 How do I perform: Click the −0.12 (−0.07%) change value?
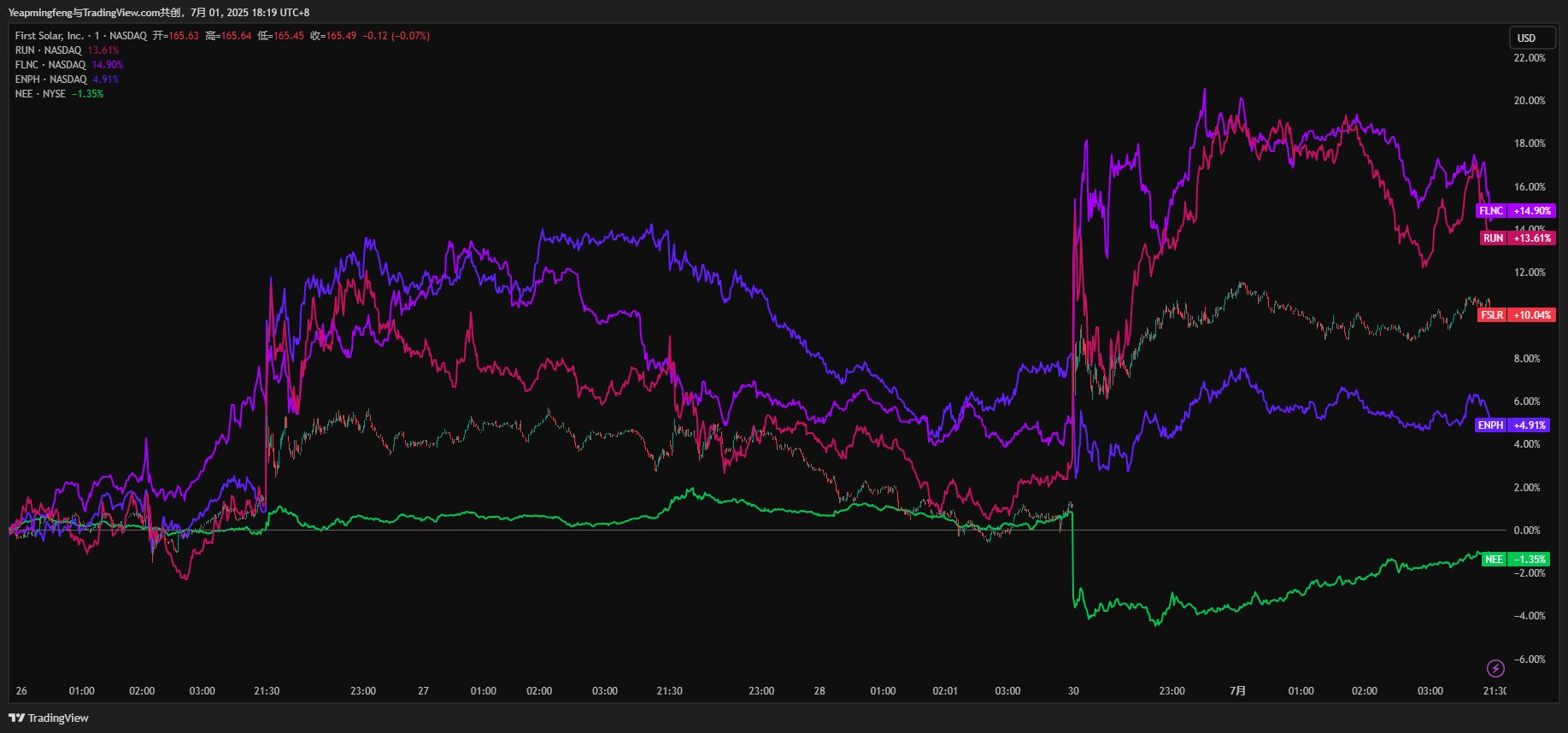pyautogui.click(x=396, y=36)
